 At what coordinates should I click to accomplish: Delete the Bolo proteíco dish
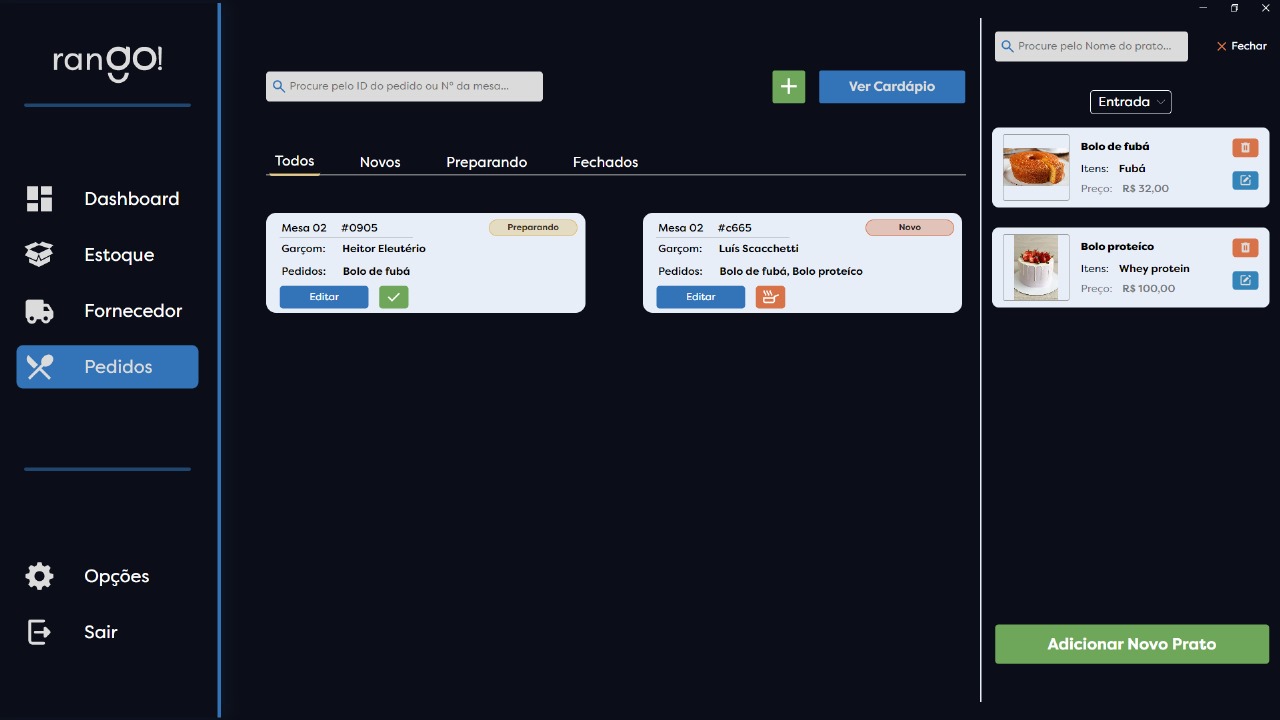[x=1245, y=248]
